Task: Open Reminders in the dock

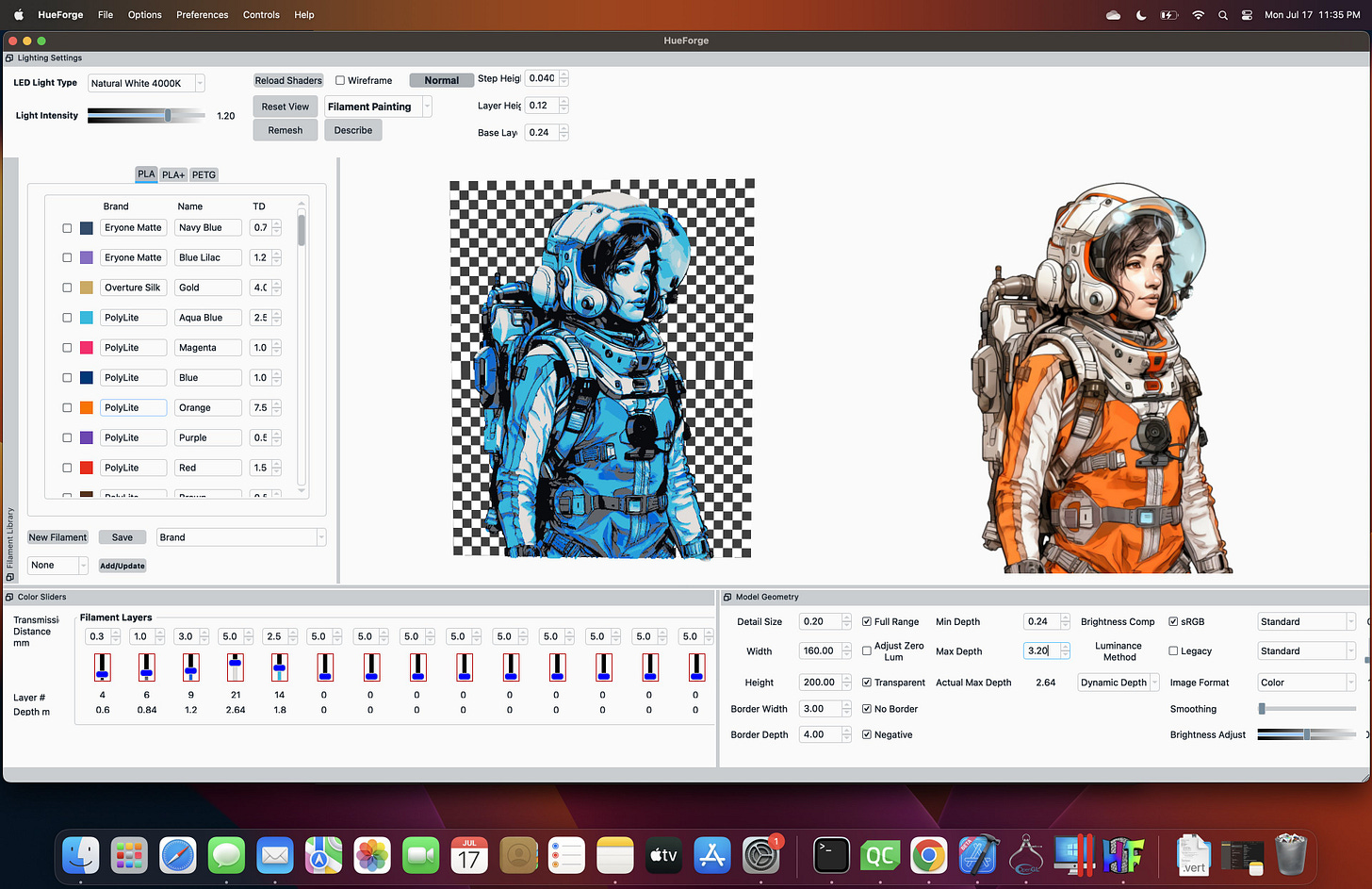Action: [x=566, y=855]
